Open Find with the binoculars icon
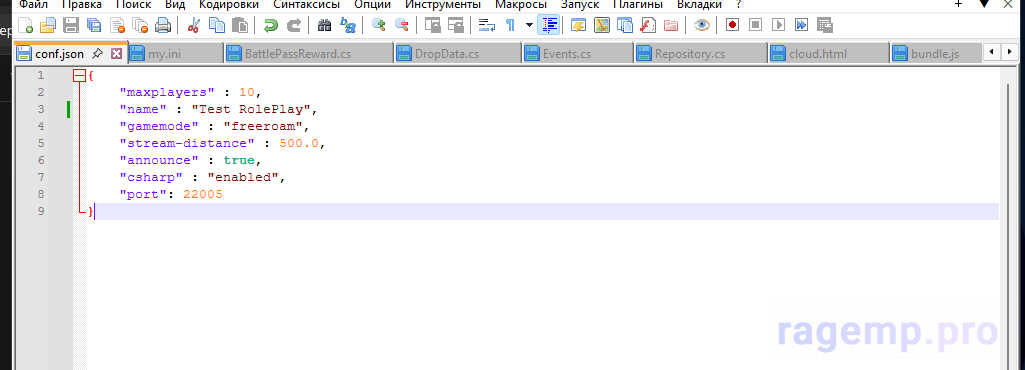The image size is (1025, 370). coord(324,25)
